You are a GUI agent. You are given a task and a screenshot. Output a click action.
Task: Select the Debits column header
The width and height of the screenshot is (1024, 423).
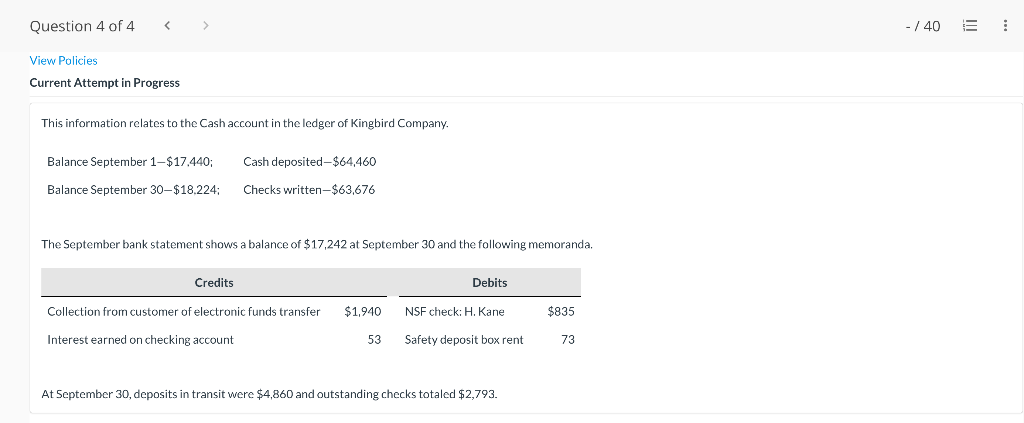[x=489, y=283]
